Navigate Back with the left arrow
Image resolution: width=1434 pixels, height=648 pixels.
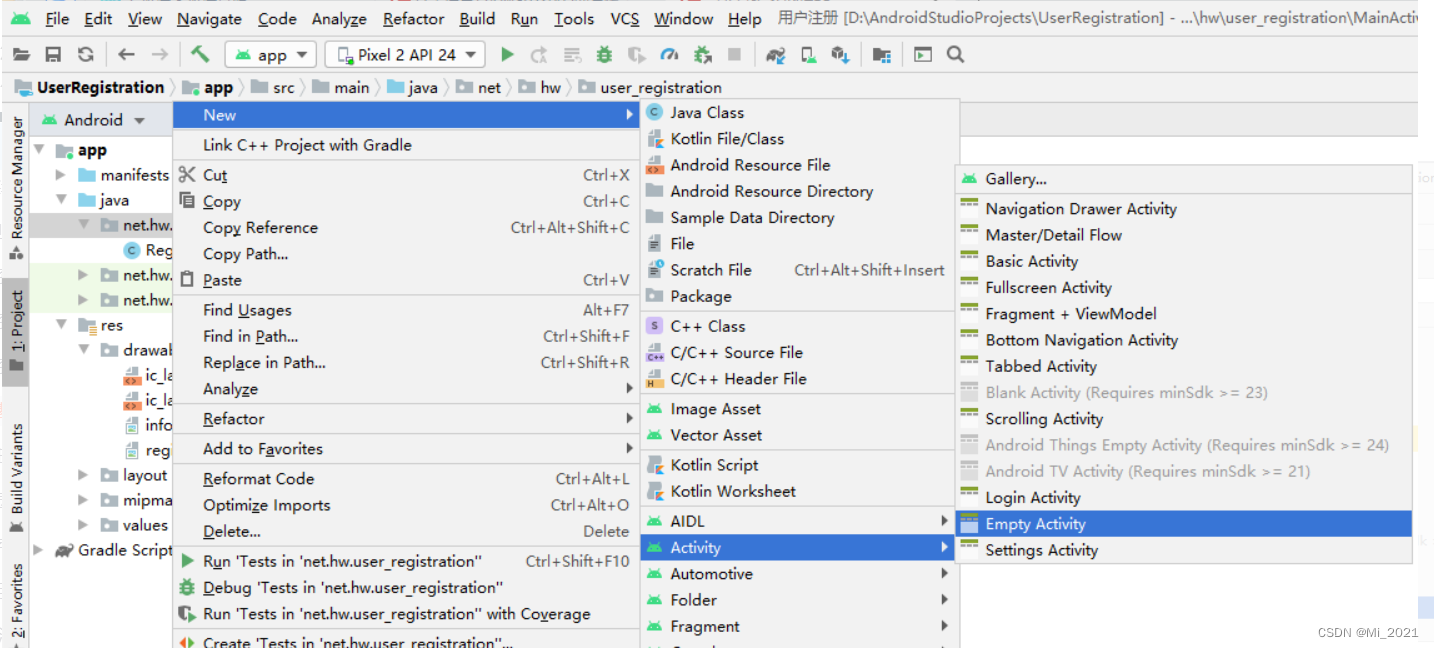coord(126,55)
